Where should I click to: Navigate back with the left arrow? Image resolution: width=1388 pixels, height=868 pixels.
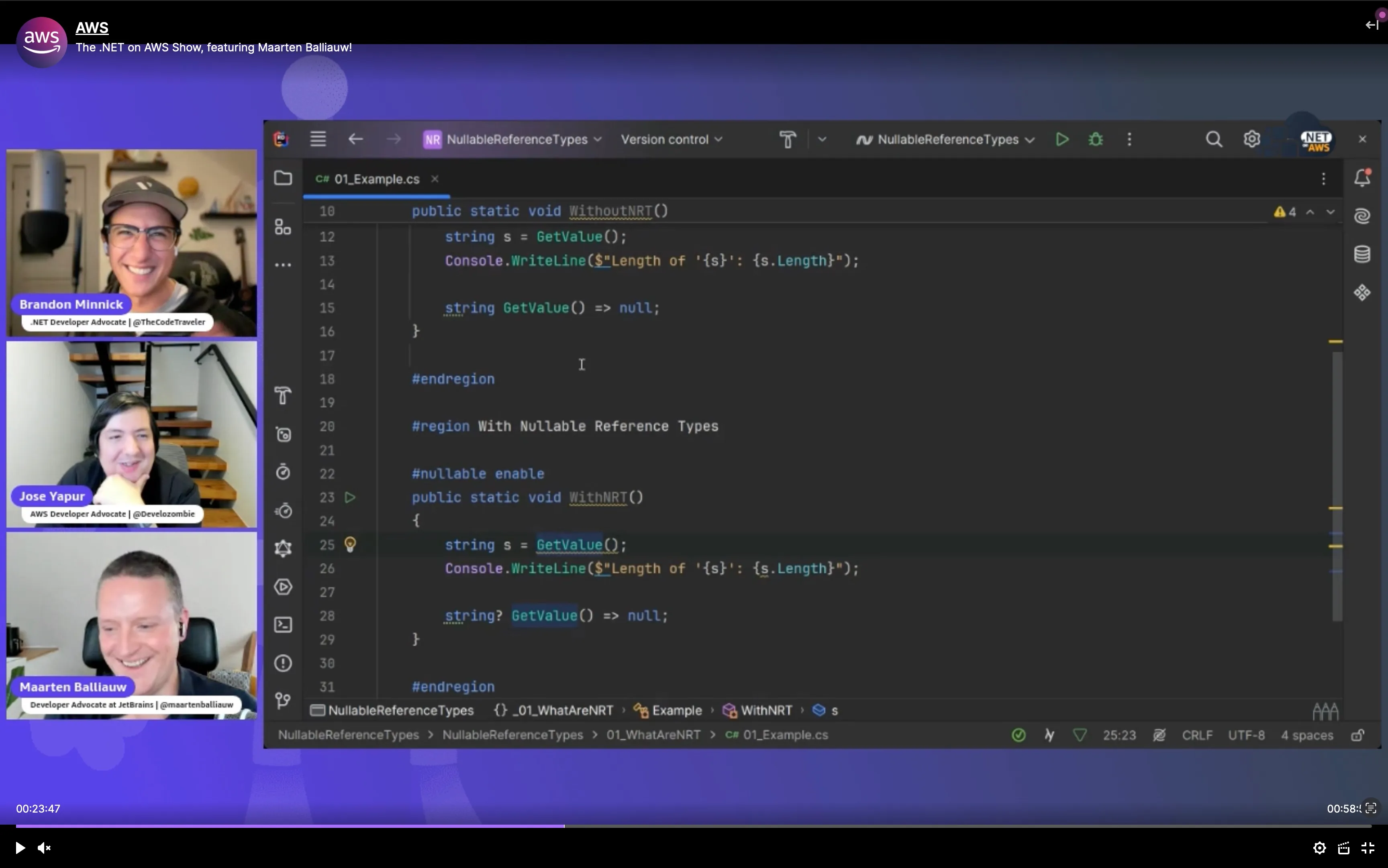(355, 139)
